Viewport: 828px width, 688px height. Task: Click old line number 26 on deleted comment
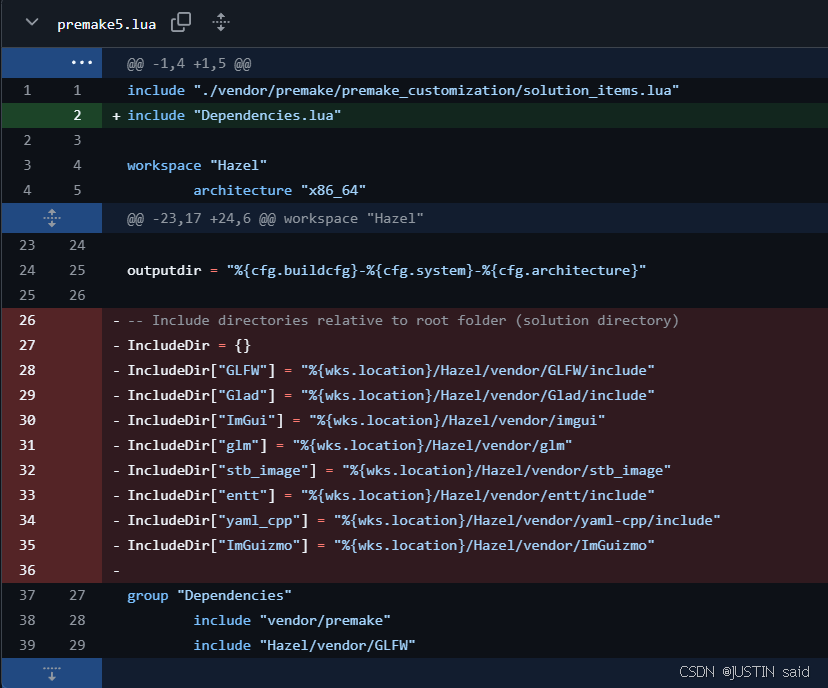tap(27, 320)
